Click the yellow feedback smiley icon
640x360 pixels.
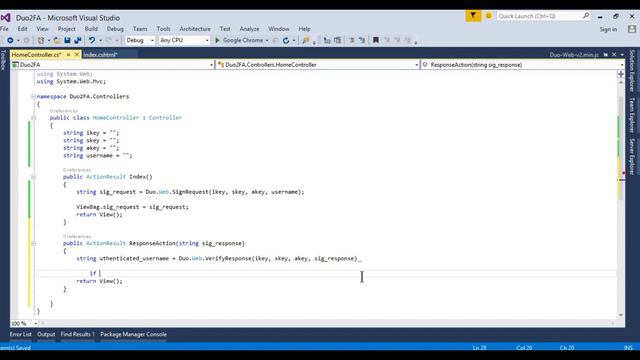[x=488, y=16]
